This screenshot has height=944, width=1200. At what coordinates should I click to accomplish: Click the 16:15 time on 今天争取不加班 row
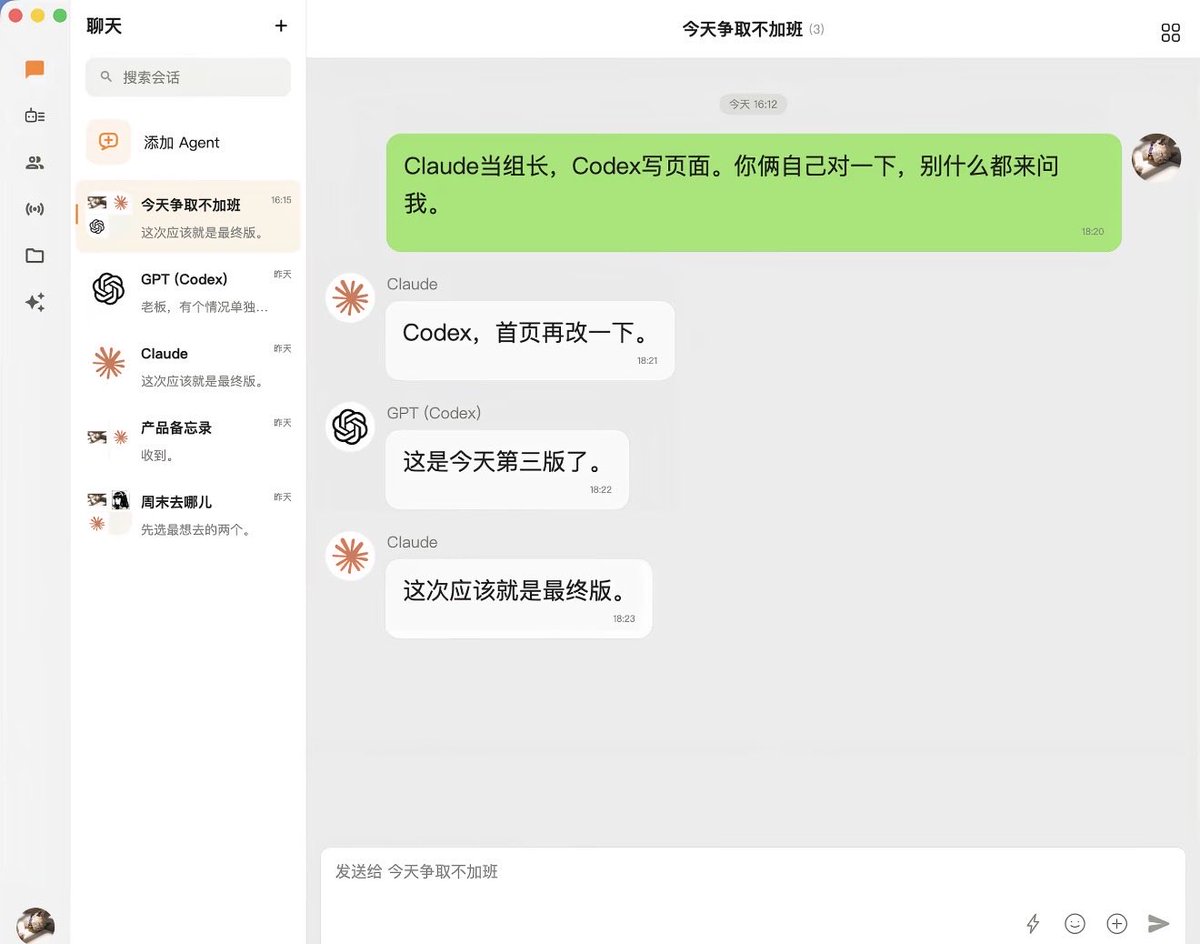(281, 200)
